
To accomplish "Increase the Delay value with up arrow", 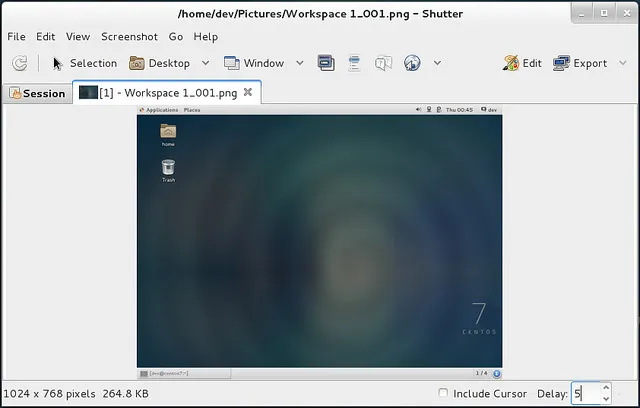I will point(606,388).
